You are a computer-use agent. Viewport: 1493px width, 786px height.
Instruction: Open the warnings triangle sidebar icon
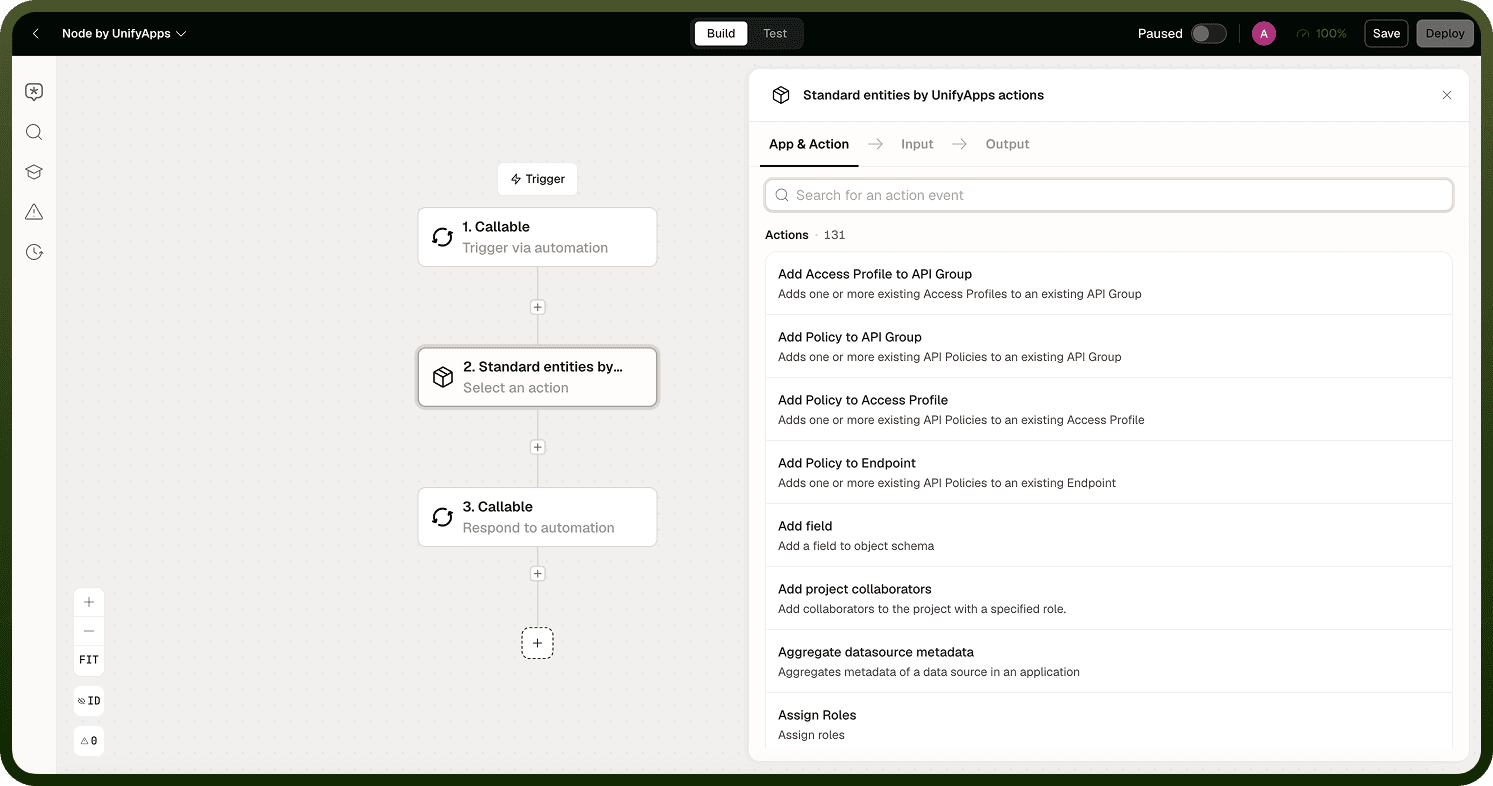point(34,212)
